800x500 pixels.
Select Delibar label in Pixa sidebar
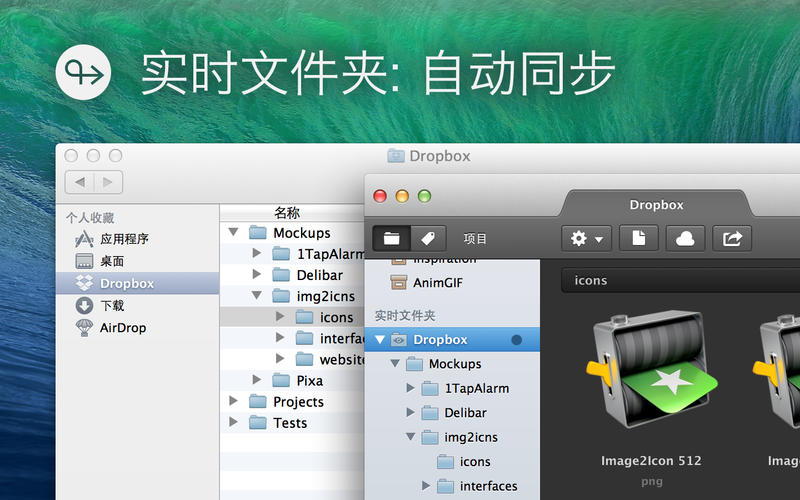click(x=465, y=412)
